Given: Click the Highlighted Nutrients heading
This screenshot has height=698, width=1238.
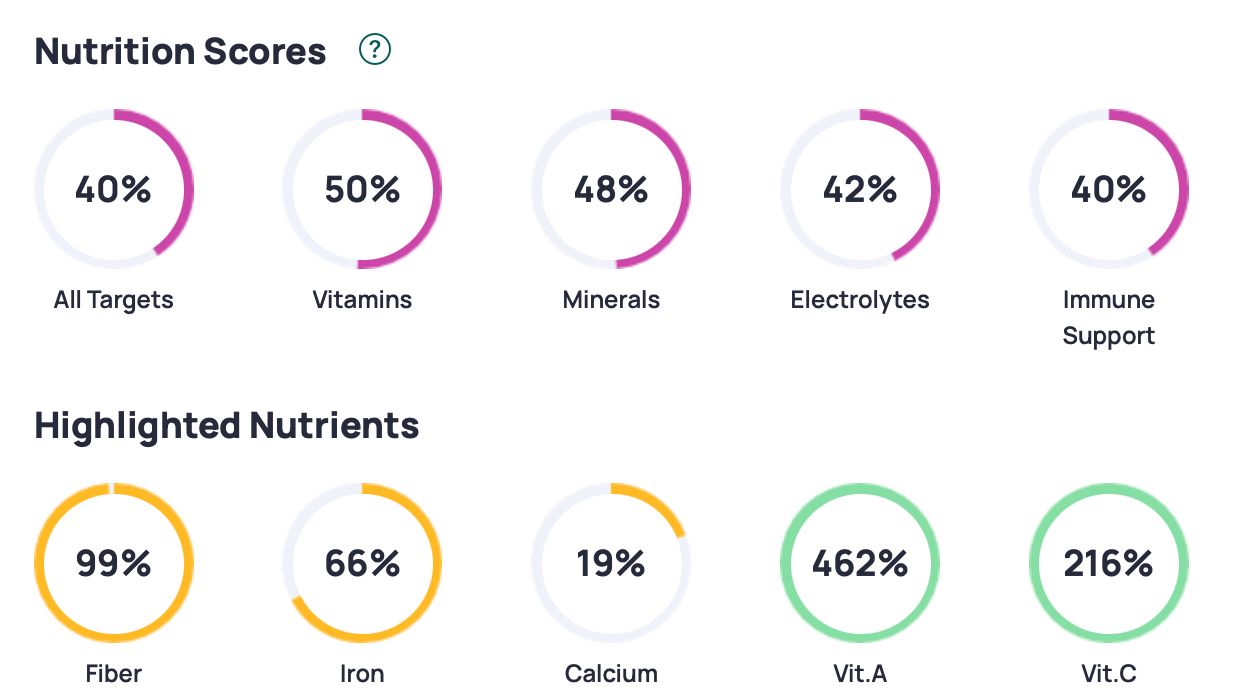Looking at the screenshot, I should tap(227, 426).
